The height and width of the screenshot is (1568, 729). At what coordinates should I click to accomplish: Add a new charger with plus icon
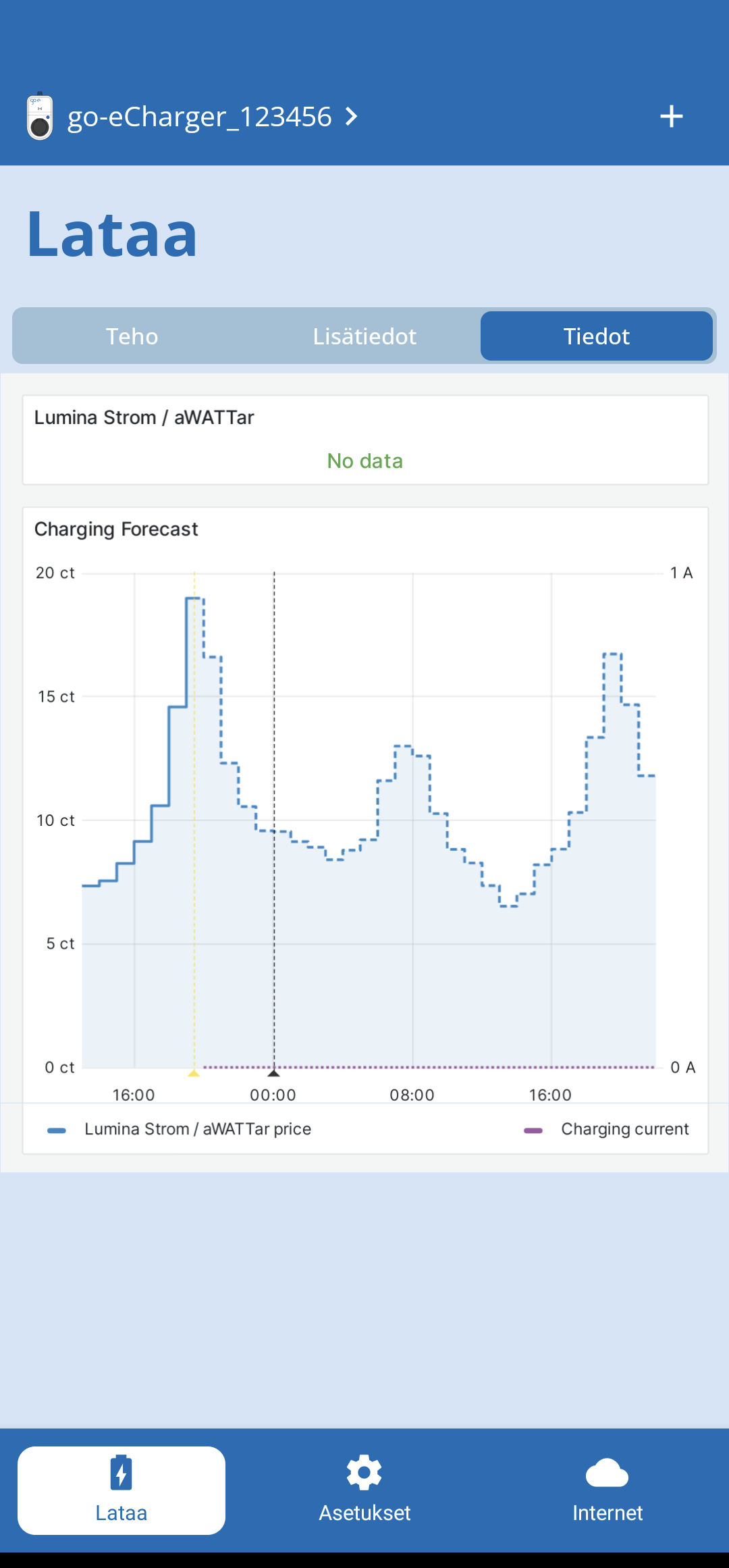pyautogui.click(x=671, y=116)
